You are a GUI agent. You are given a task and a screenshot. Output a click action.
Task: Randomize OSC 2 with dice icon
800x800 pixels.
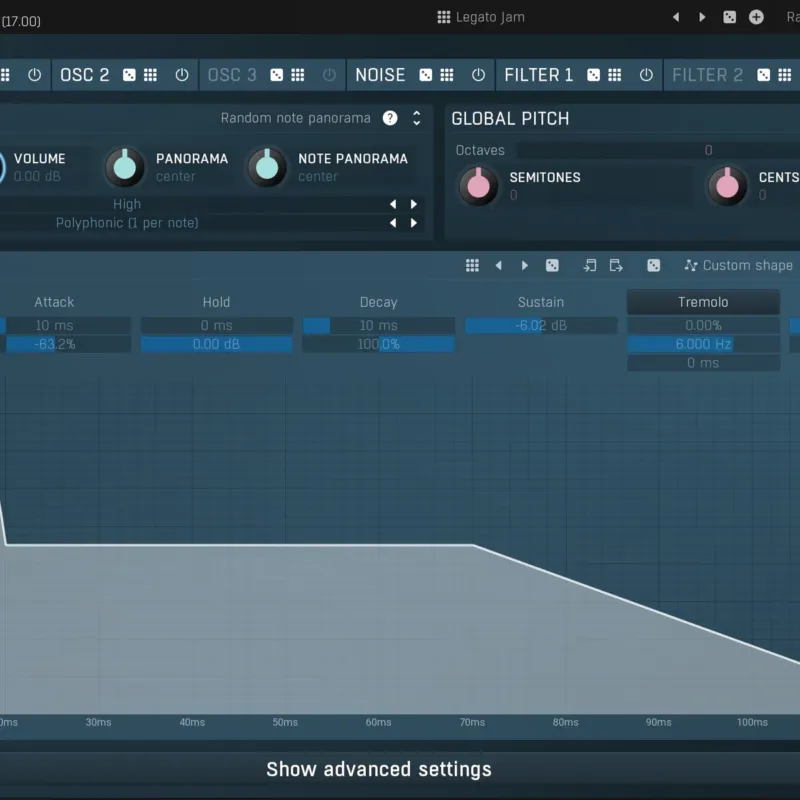point(129,75)
